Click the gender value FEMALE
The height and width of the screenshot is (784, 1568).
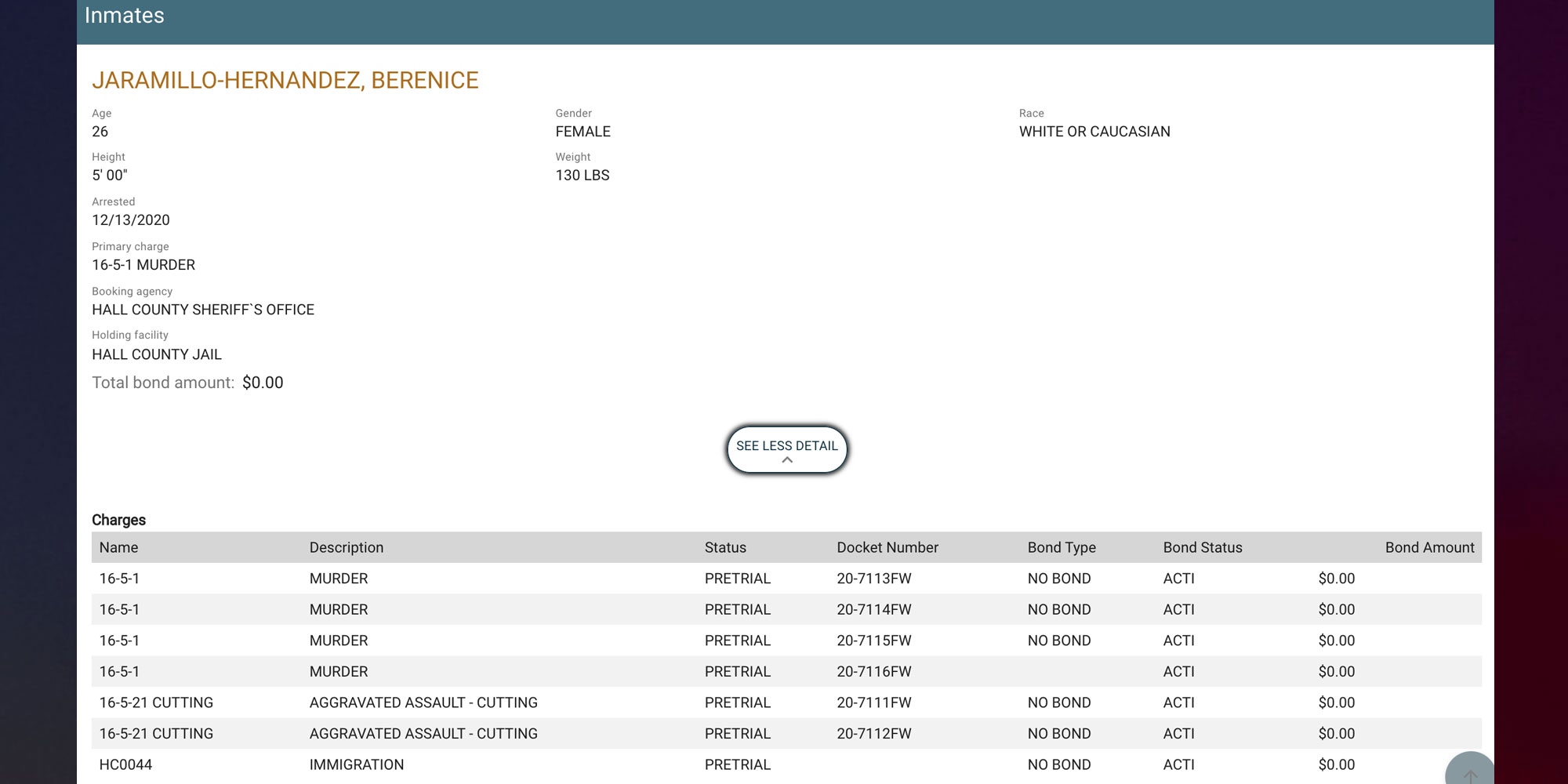point(583,132)
